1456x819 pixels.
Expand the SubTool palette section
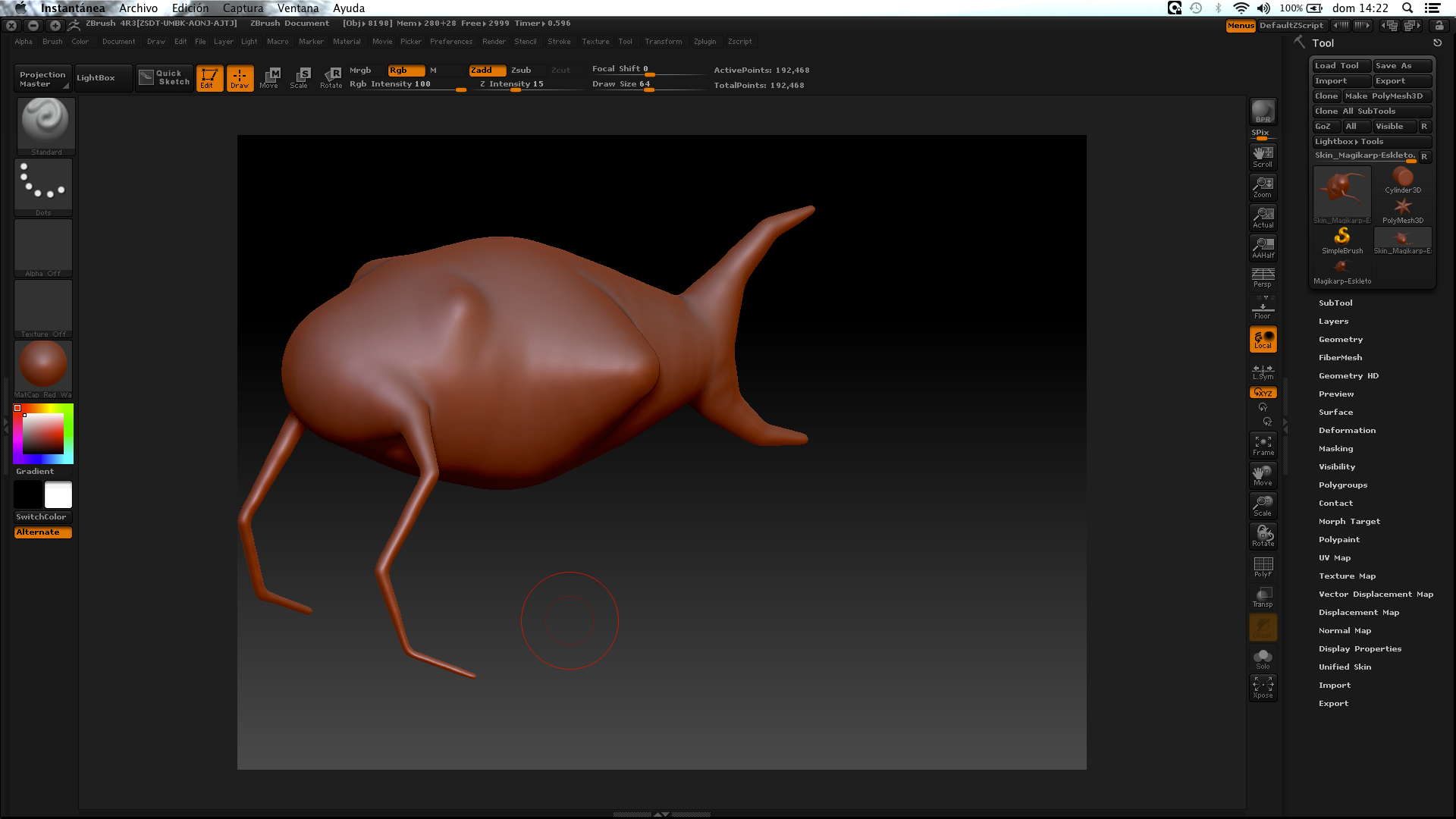(1335, 303)
